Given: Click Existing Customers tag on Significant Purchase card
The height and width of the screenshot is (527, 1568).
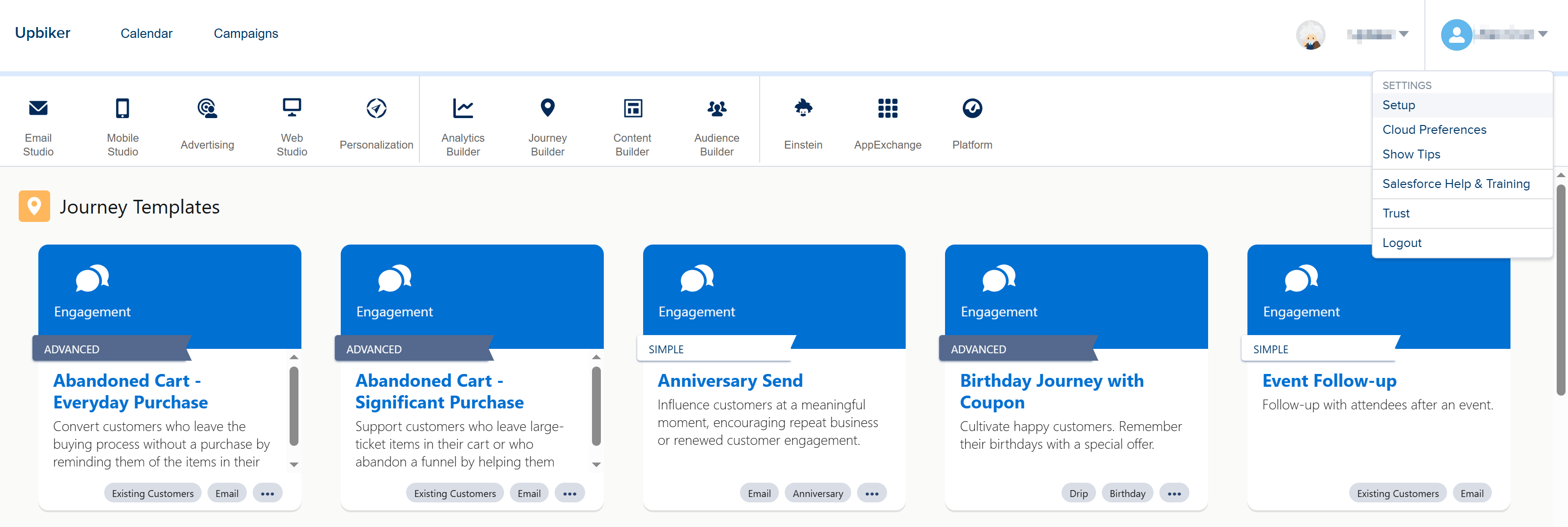Looking at the screenshot, I should coord(455,494).
